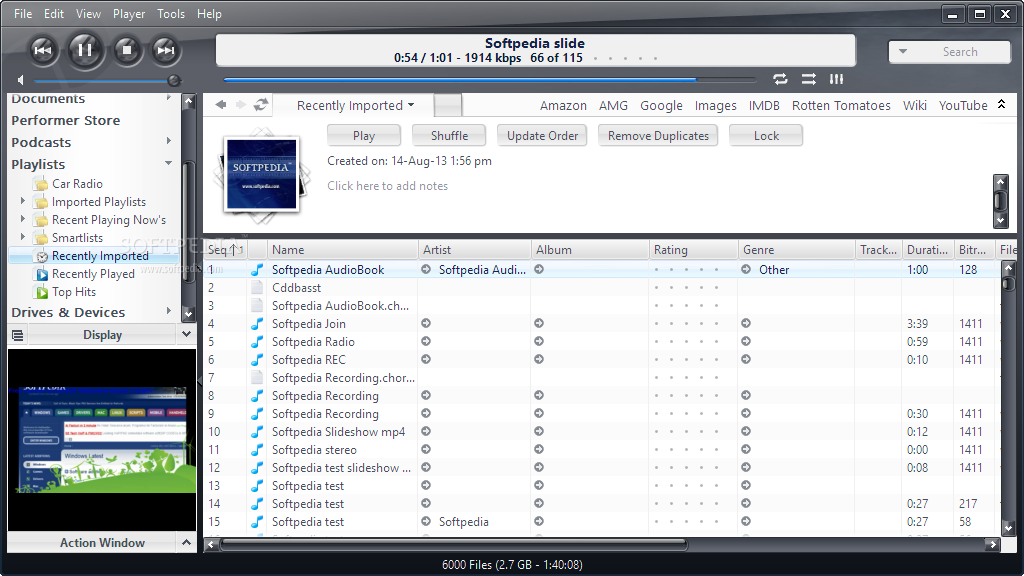Screen dimensions: 1024x576
Task: Open the Performer Store section
Action: coord(65,121)
